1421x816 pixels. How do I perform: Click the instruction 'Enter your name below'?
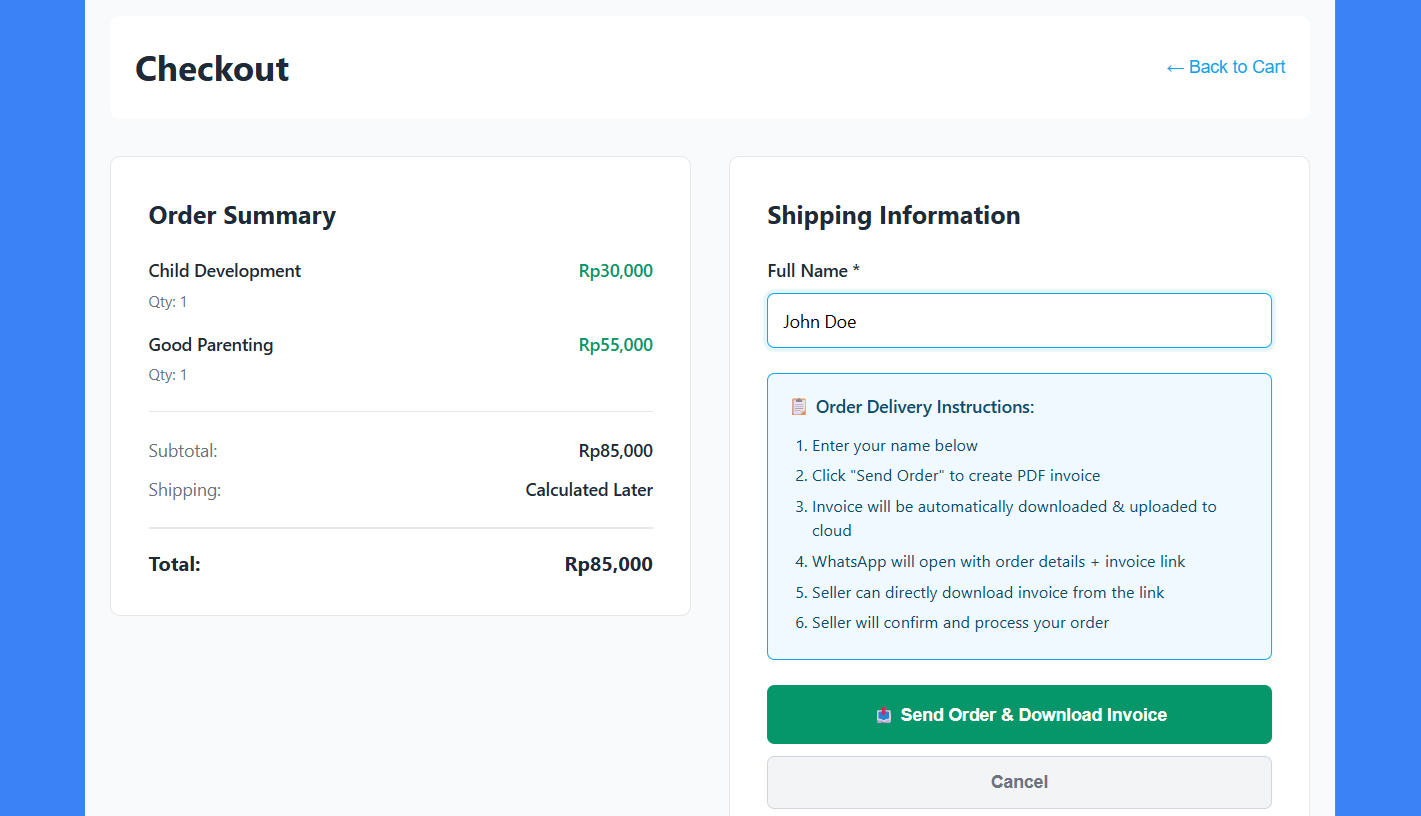tap(896, 445)
